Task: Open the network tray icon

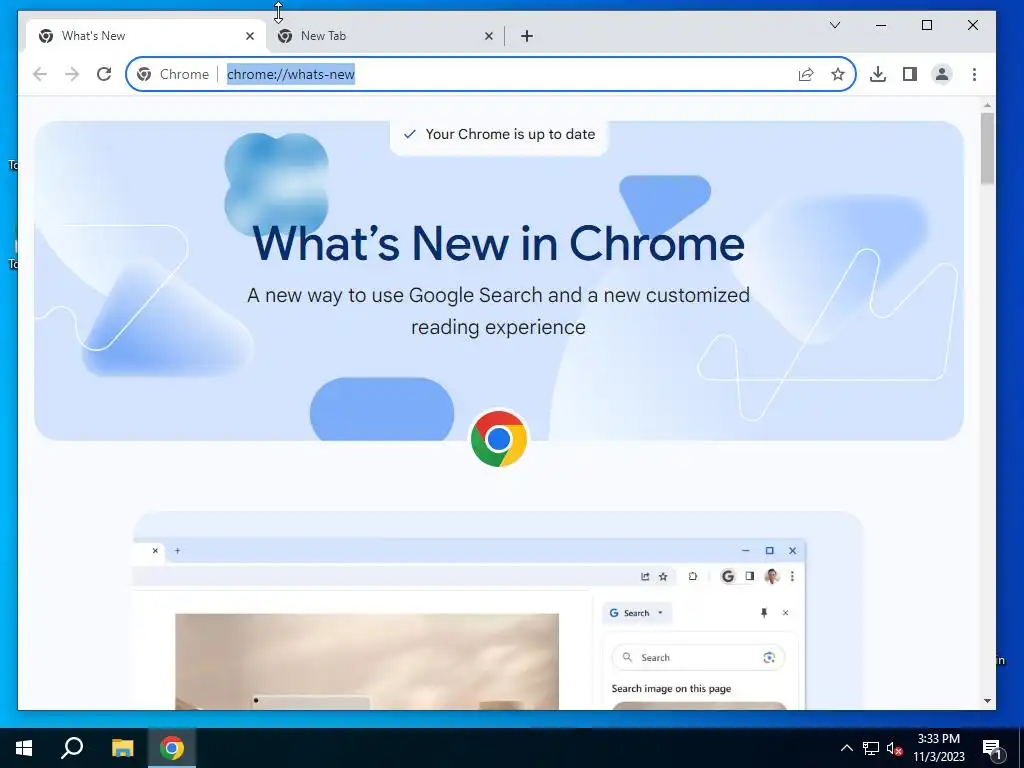Action: [x=871, y=748]
